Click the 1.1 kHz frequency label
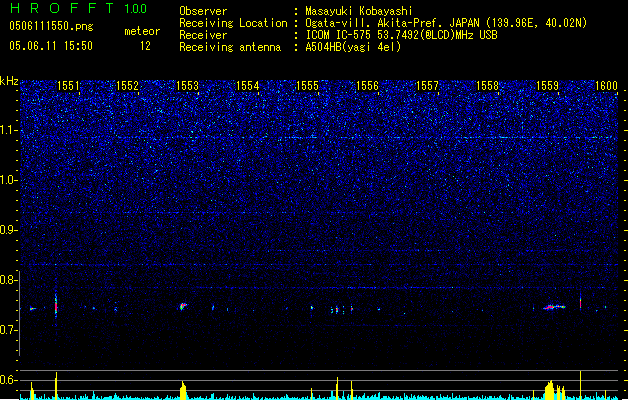Viewport: 629px width, 400px height. point(9,130)
